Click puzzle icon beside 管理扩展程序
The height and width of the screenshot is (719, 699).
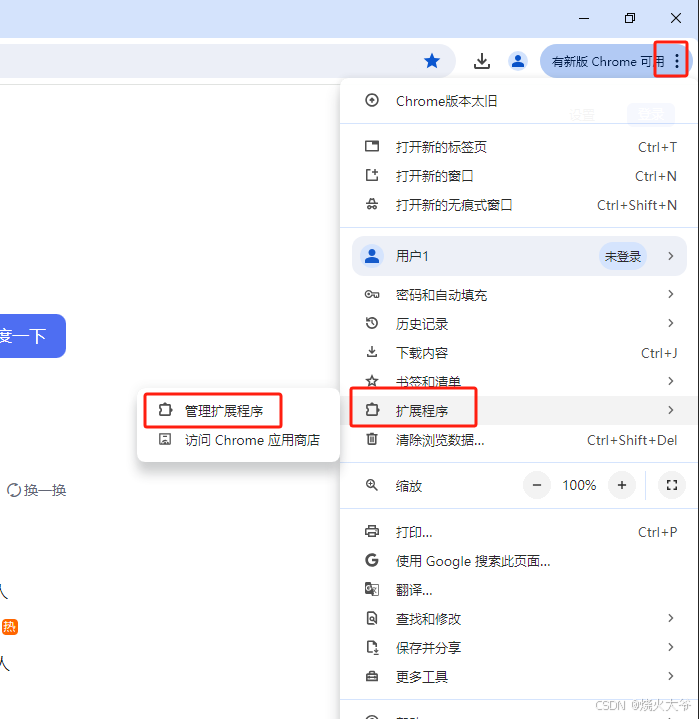[x=165, y=409]
